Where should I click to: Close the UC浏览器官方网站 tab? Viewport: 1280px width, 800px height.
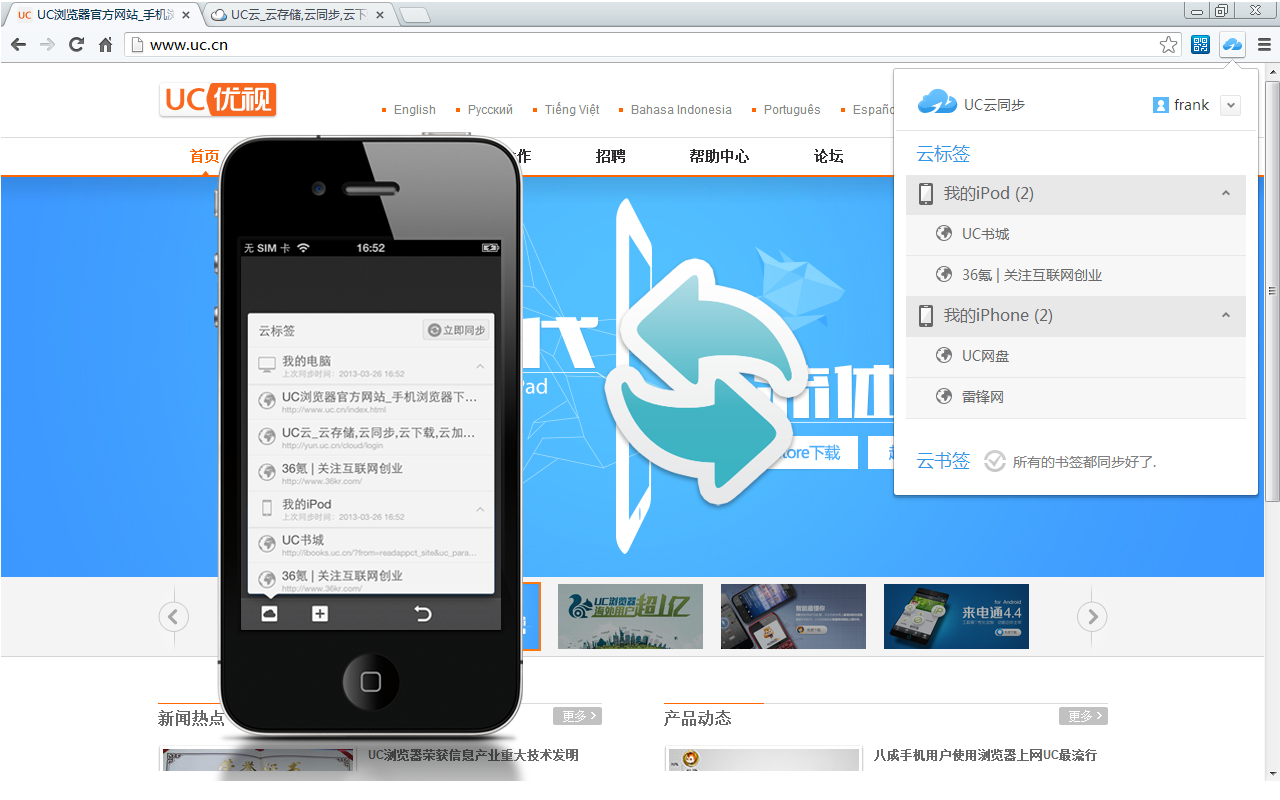click(x=186, y=15)
